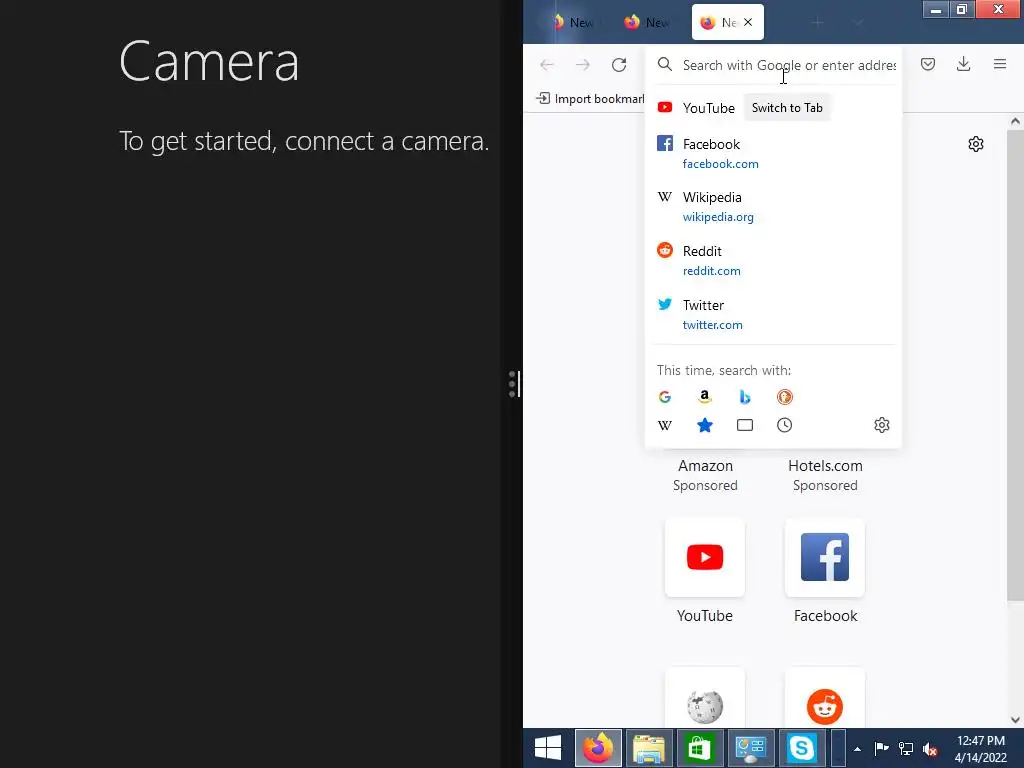Image resolution: width=1024 pixels, height=768 pixels.
Task: Open the Hotels.com Sponsored shortcut
Action: (825, 475)
